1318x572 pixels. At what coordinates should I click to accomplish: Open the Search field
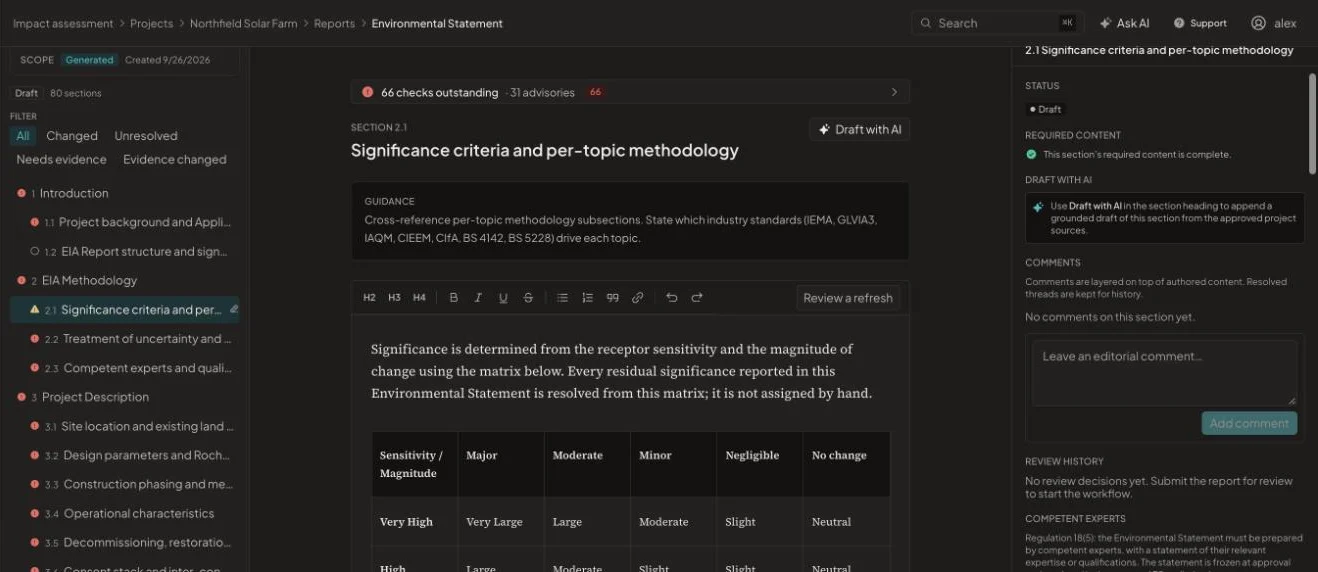pos(998,23)
